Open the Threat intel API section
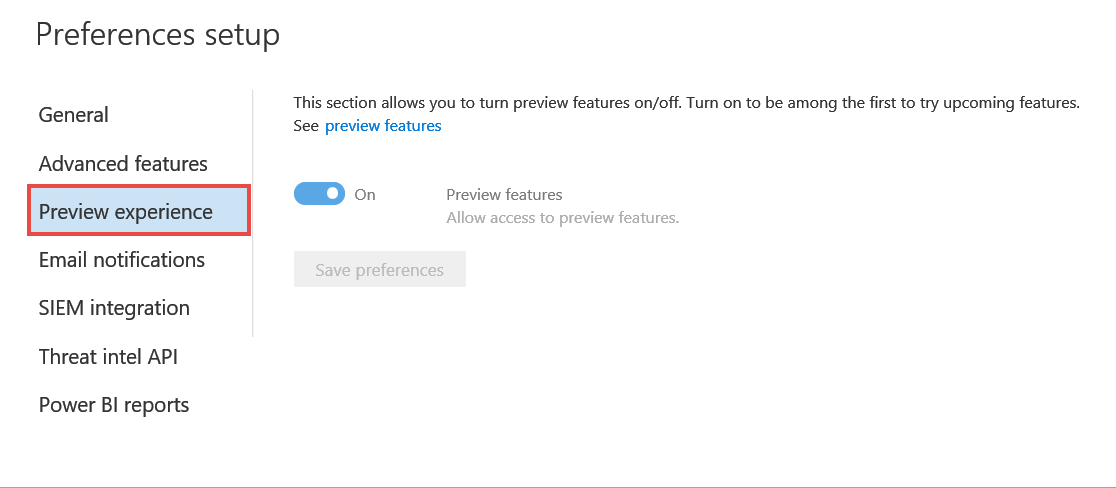This screenshot has height=488, width=1116. point(108,357)
